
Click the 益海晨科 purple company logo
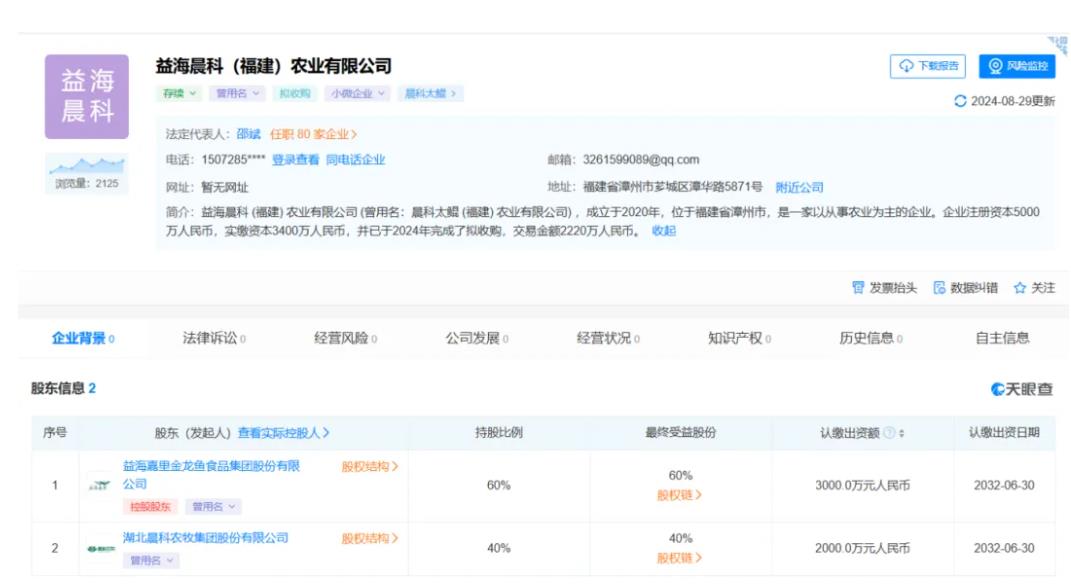pyautogui.click(x=87, y=97)
